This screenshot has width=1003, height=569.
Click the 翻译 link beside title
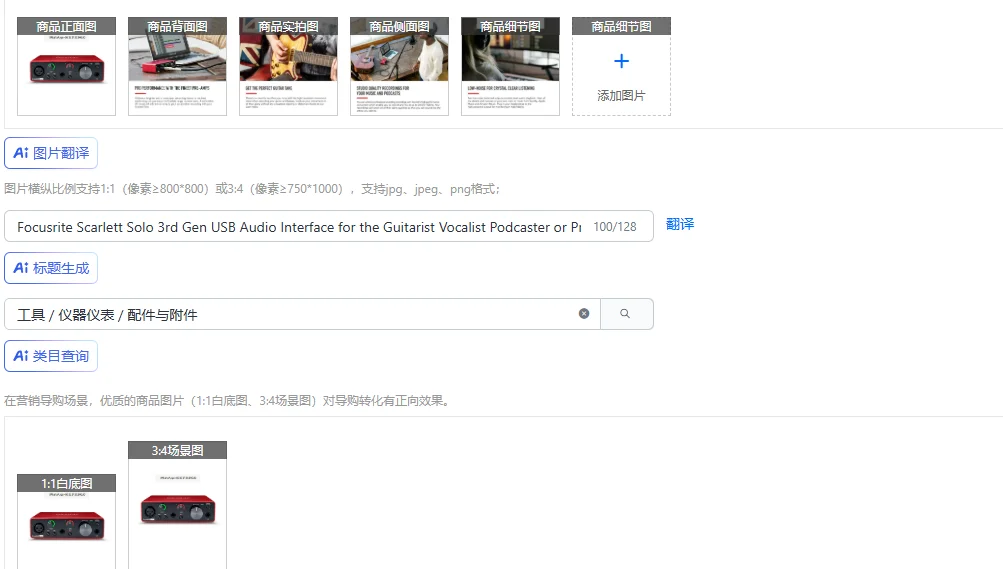pyautogui.click(x=680, y=224)
